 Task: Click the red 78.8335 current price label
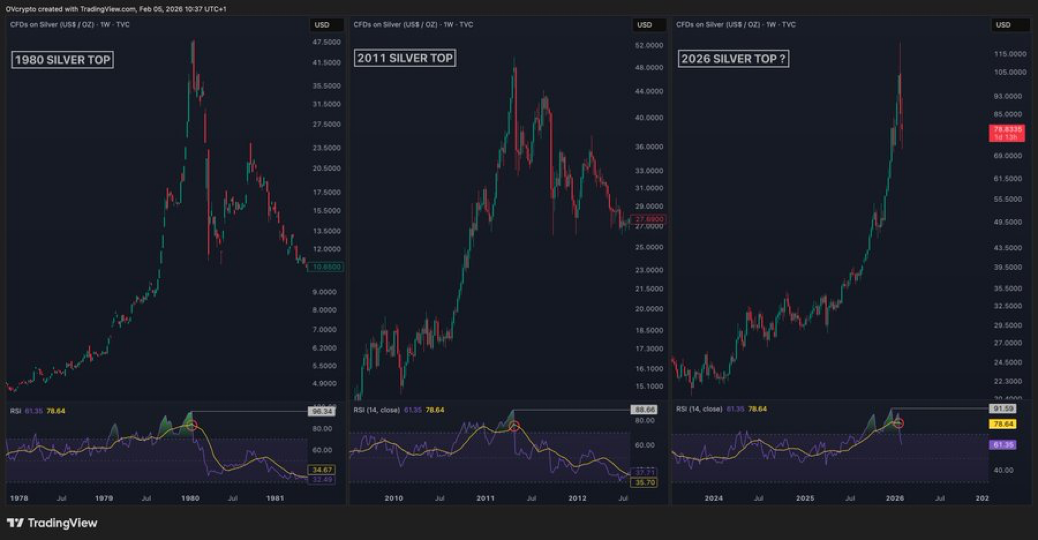pyautogui.click(x=1007, y=133)
